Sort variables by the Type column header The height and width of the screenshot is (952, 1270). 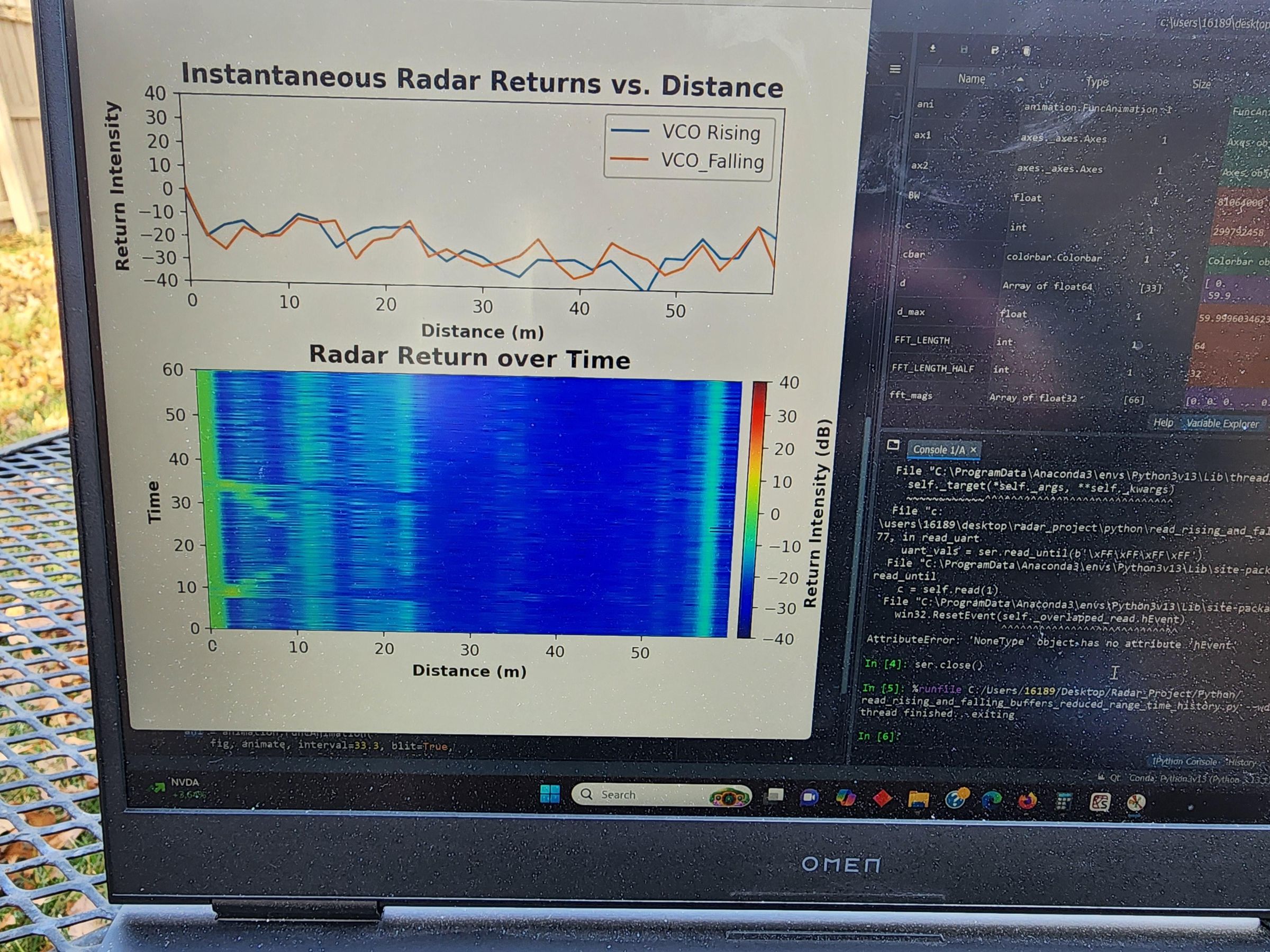(x=1097, y=82)
